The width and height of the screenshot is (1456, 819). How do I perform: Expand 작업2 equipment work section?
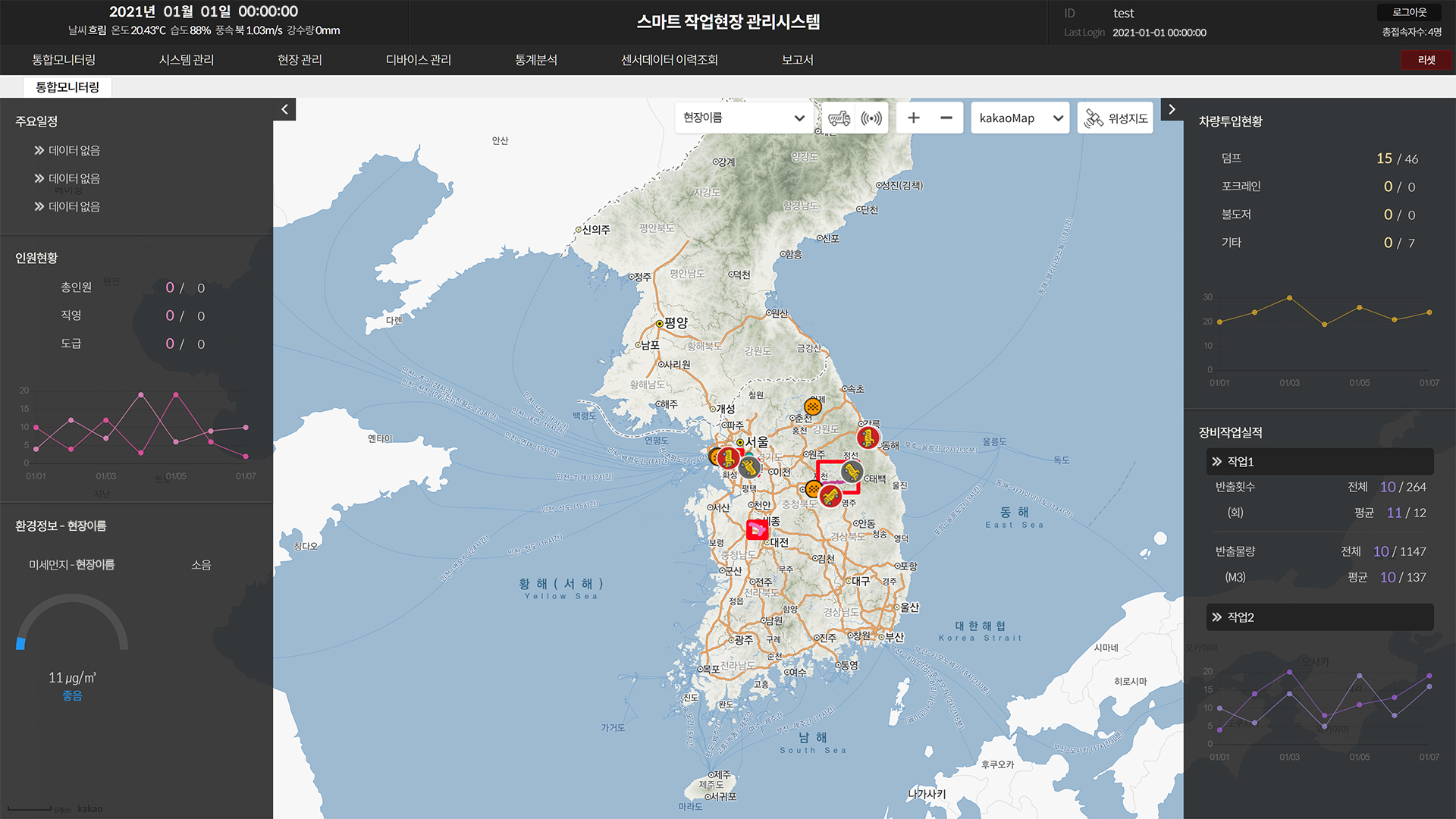pyautogui.click(x=1319, y=617)
